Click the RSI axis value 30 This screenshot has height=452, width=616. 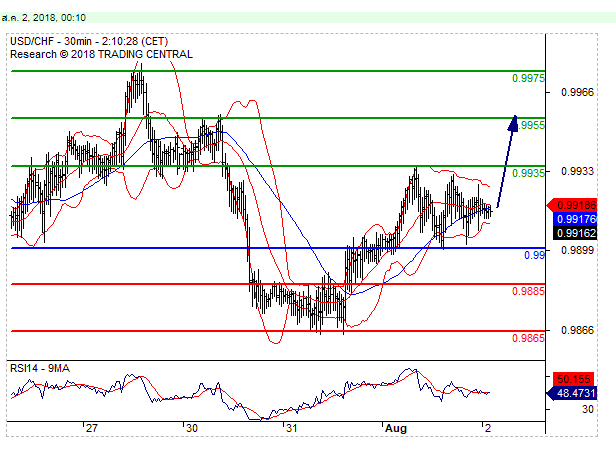(x=588, y=410)
